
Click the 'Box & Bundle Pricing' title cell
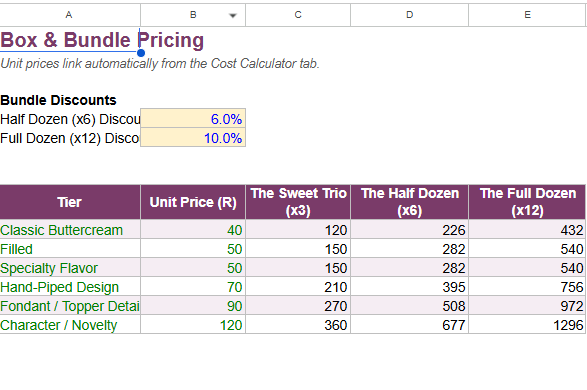coord(102,40)
